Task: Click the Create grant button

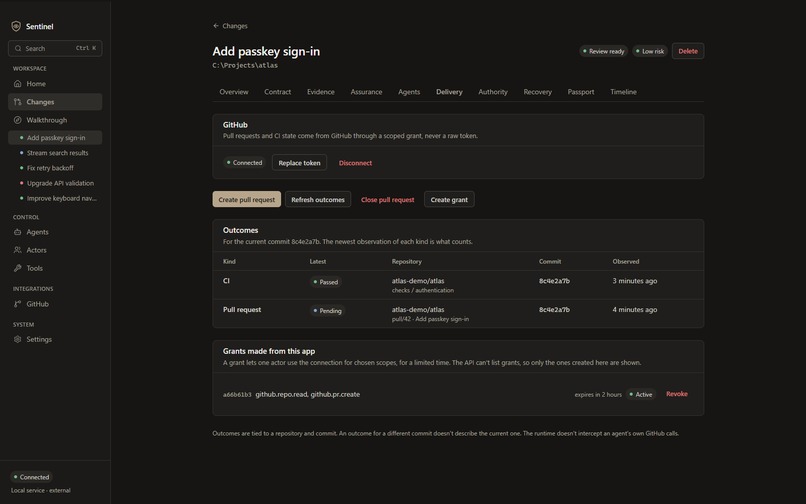Action: pyautogui.click(x=449, y=200)
